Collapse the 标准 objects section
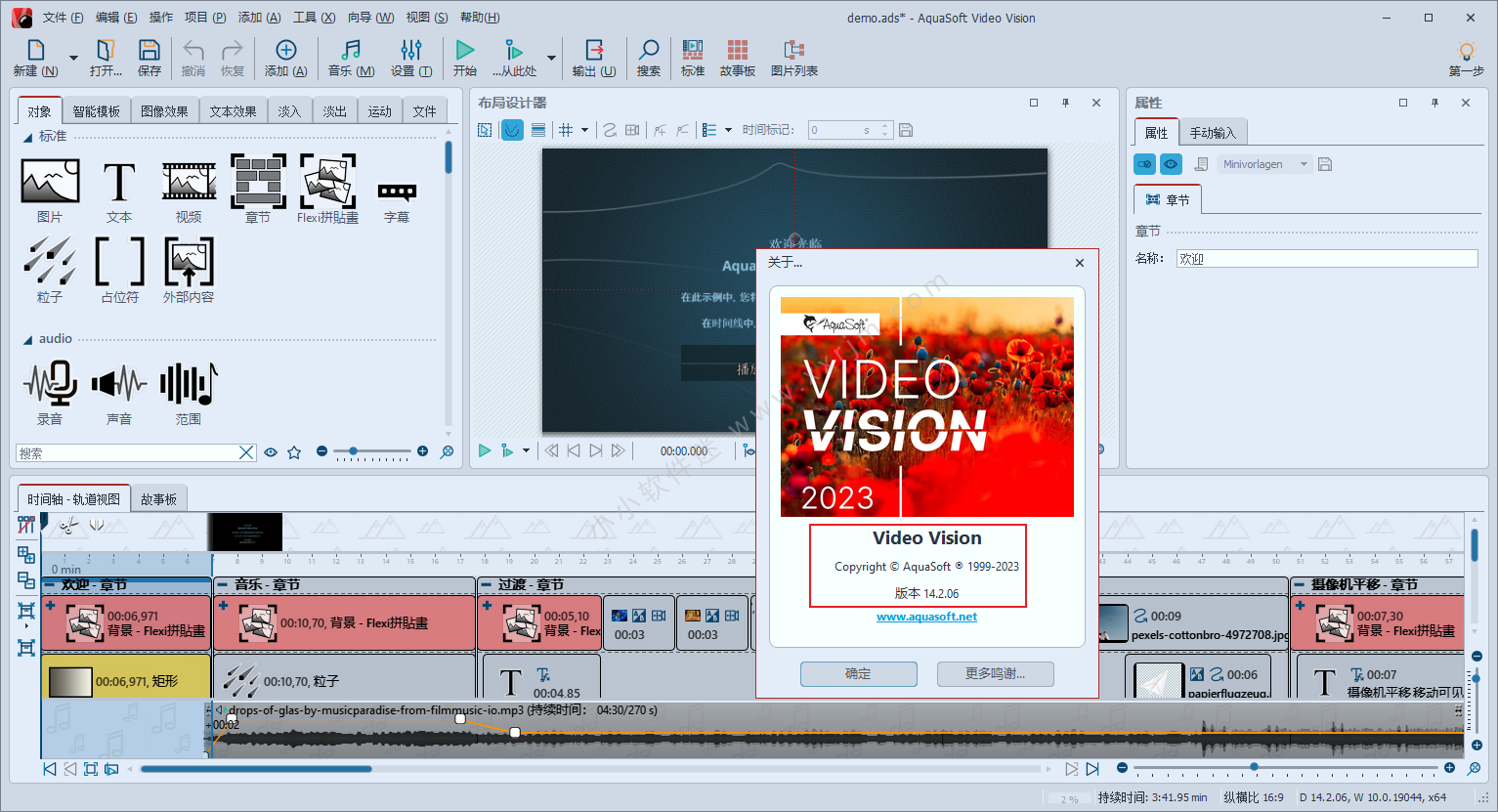The height and width of the screenshot is (812, 1498). (27, 137)
